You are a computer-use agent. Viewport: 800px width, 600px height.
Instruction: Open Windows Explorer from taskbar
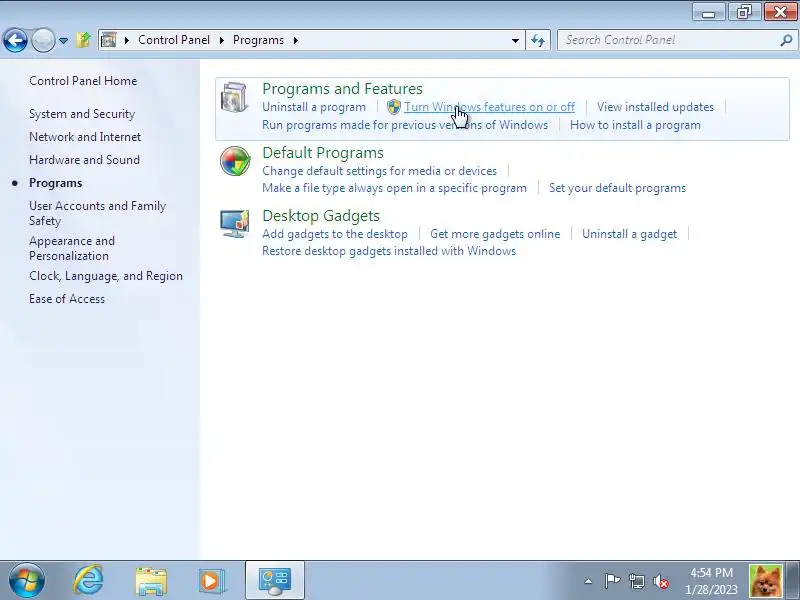(151, 581)
